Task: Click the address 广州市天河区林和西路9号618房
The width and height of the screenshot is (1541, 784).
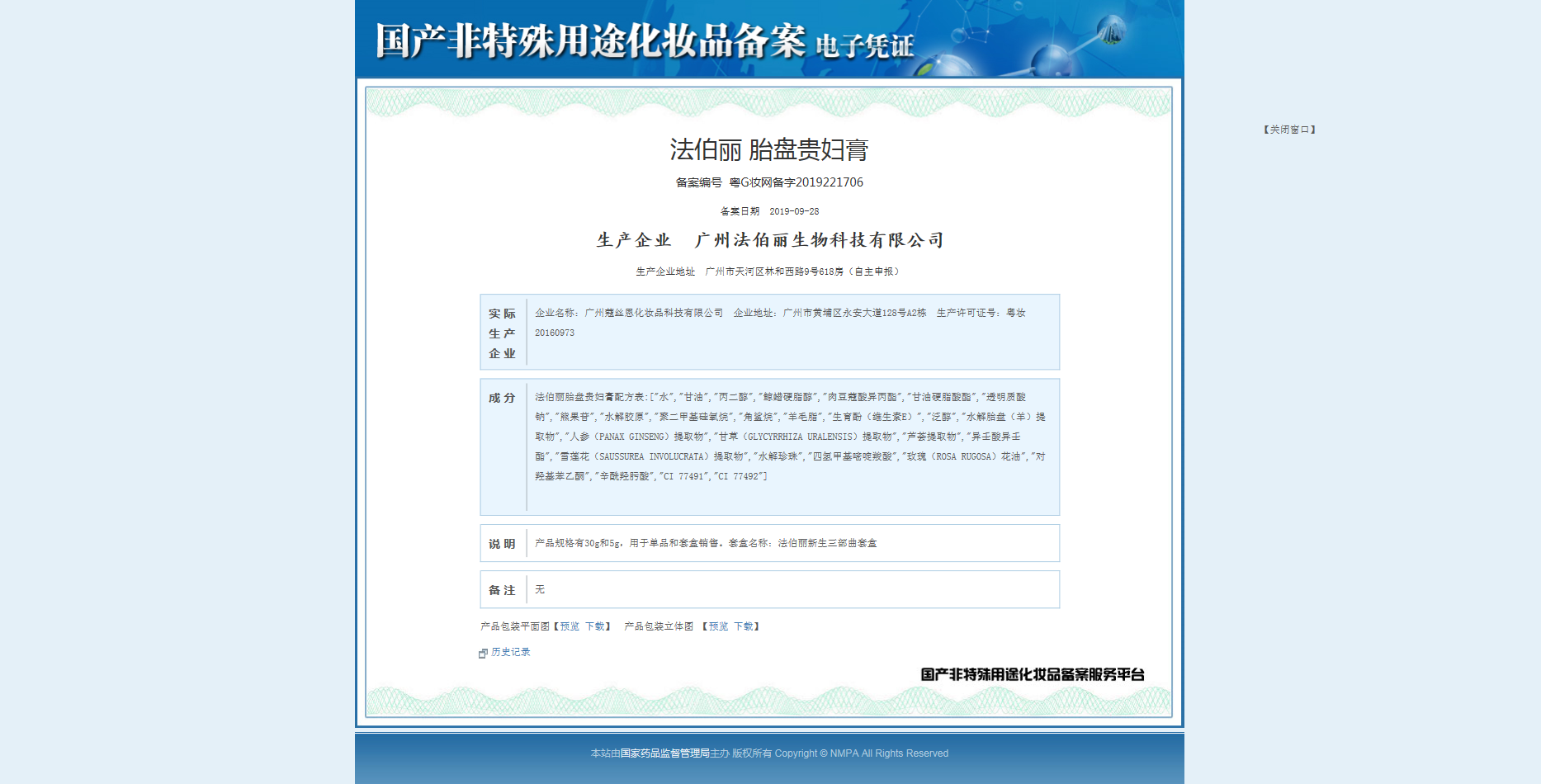Action: 774,272
